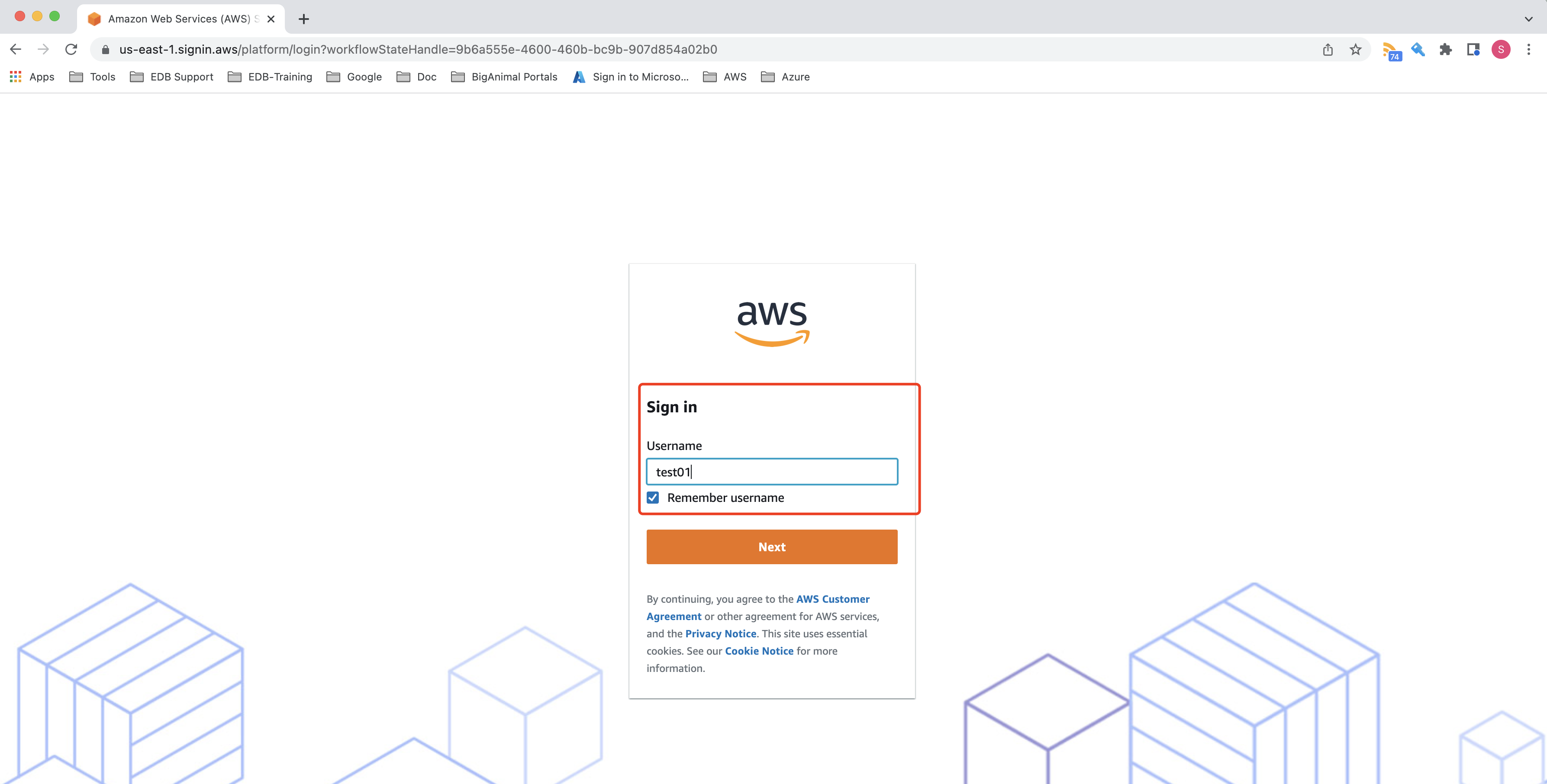Open the Privacy Notice link
This screenshot has width=1547, height=784.
pyautogui.click(x=721, y=634)
